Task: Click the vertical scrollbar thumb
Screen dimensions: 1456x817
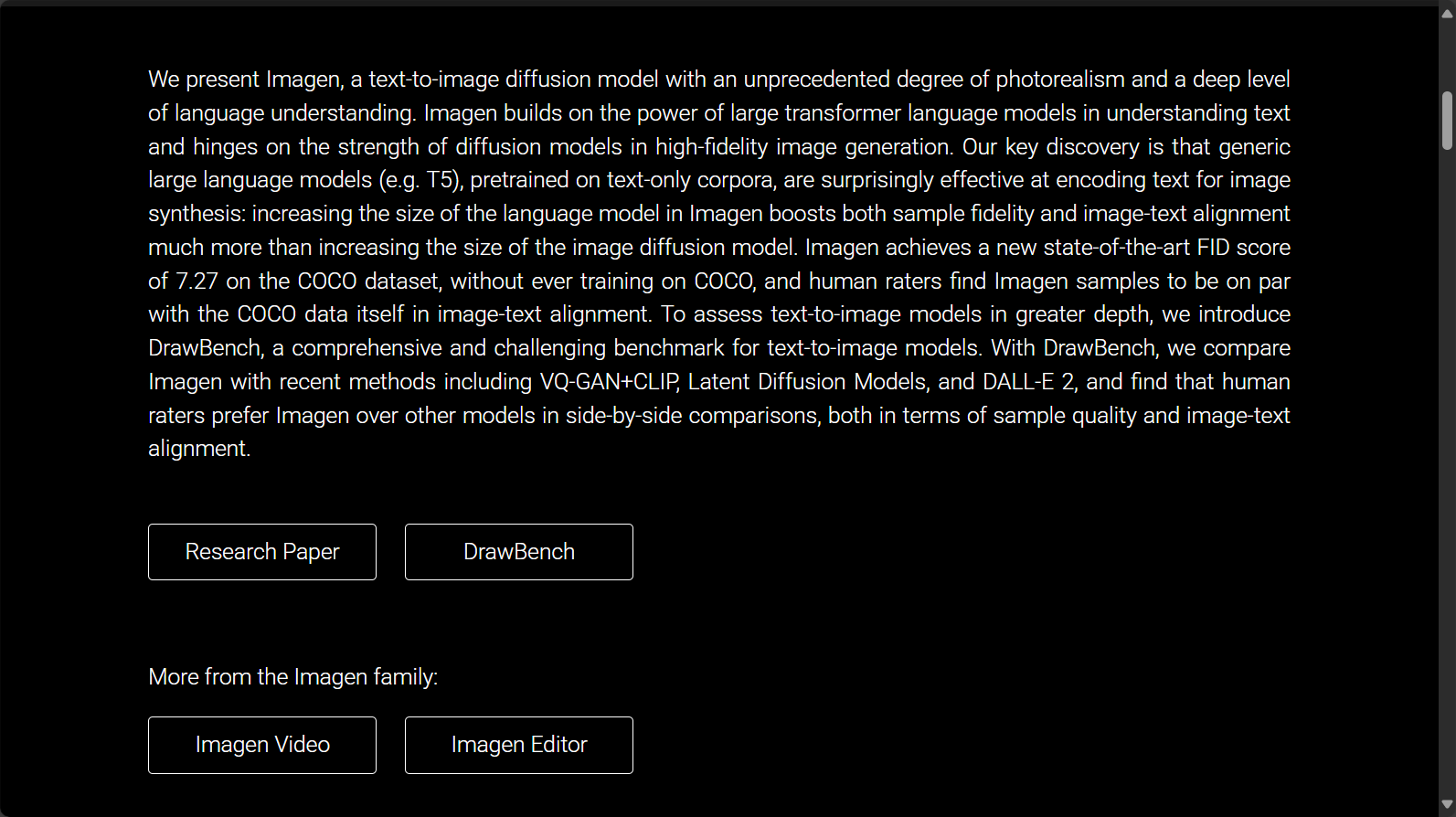Action: point(1447,120)
